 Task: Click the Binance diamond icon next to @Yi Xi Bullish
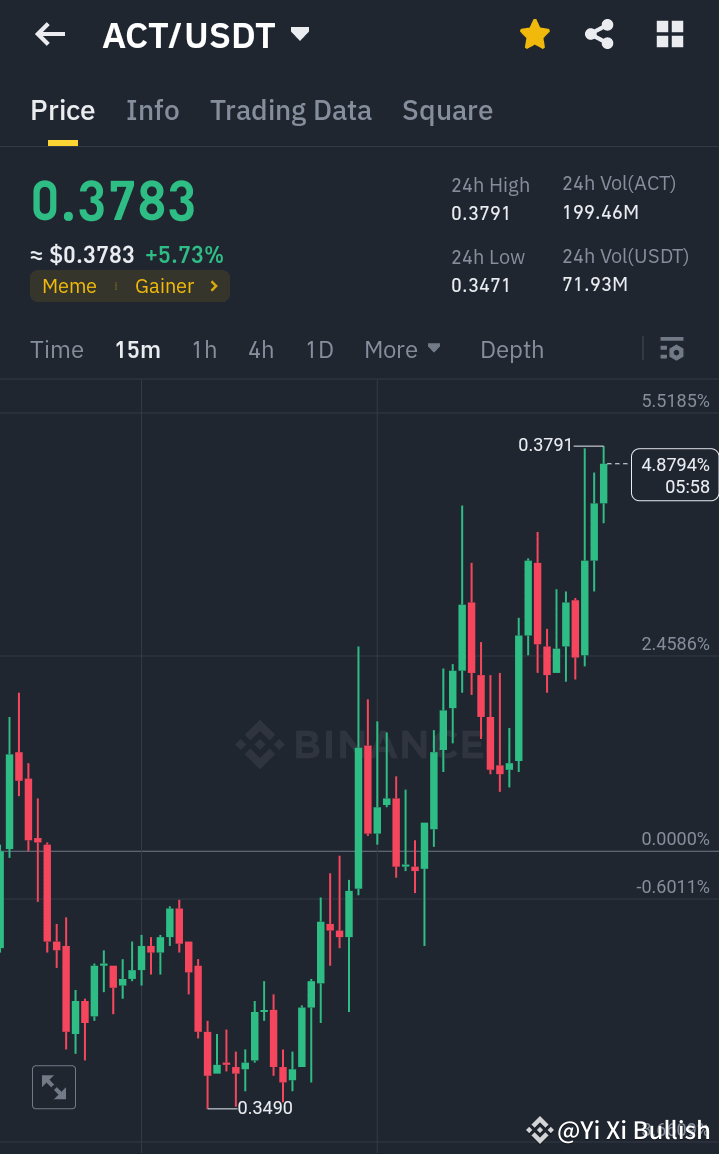(538, 1130)
